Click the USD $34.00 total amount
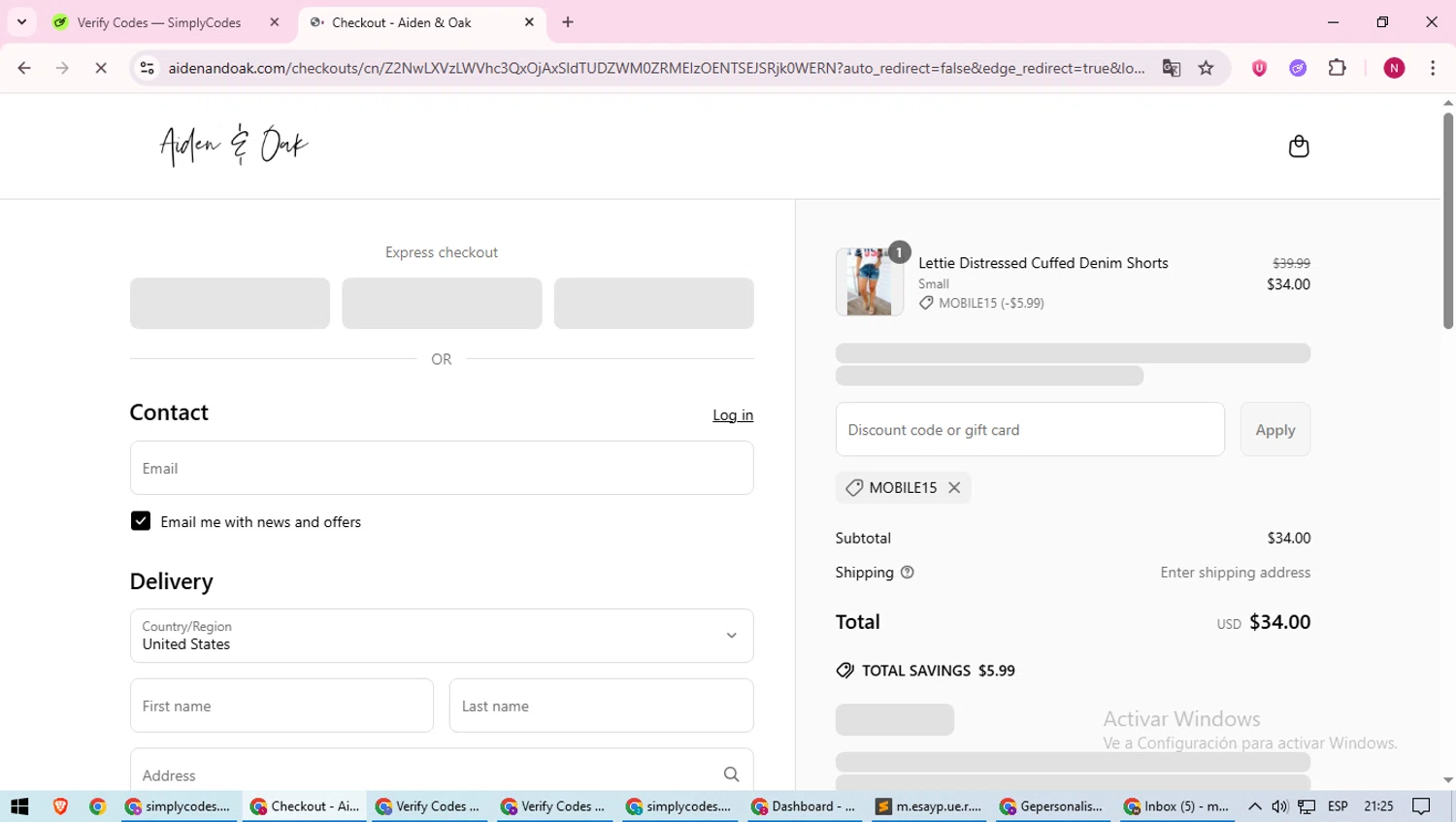Viewport: 1456px width, 822px height. pos(1264,622)
